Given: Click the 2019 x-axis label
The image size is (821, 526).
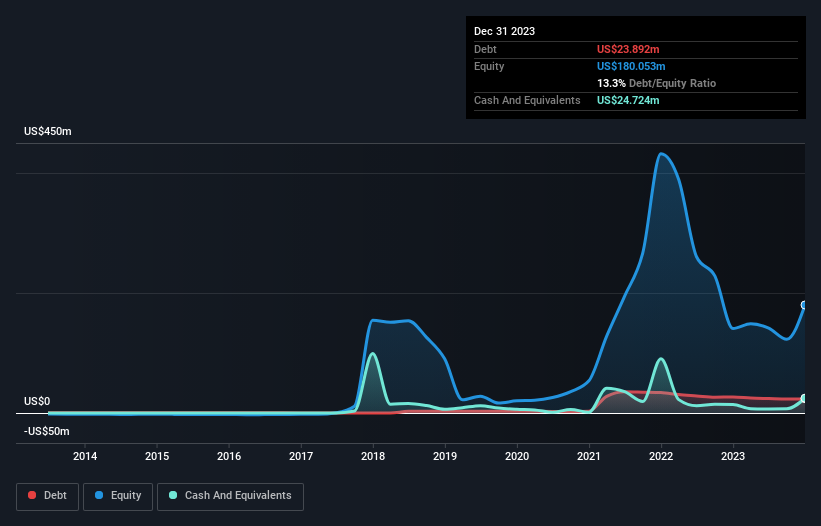Looking at the screenshot, I should pos(445,456).
